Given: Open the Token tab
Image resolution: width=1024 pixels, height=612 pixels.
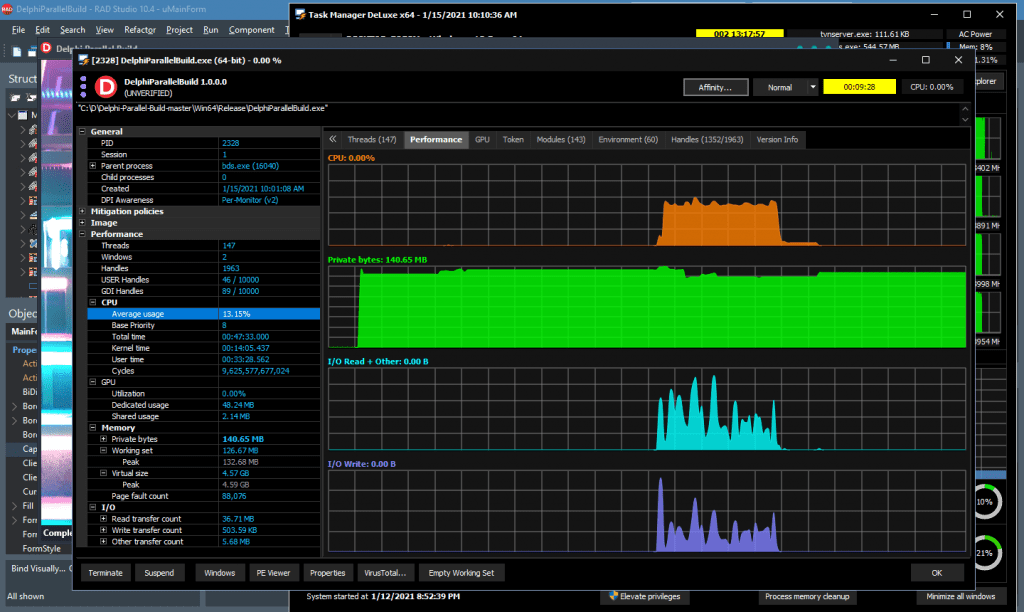Looking at the screenshot, I should (x=513, y=140).
